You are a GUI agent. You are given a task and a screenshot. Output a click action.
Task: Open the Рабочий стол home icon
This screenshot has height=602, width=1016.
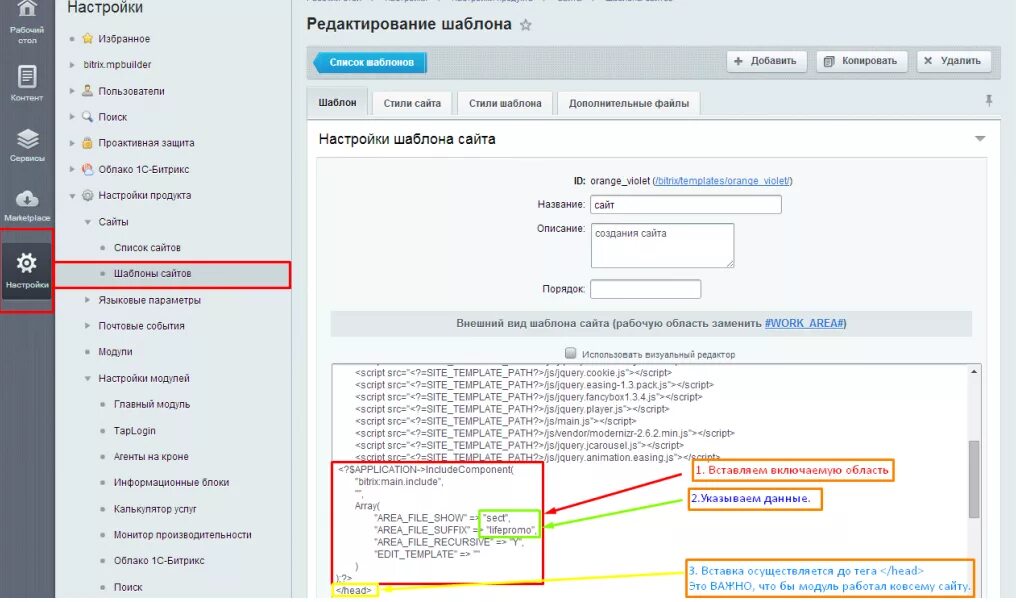(27, 8)
